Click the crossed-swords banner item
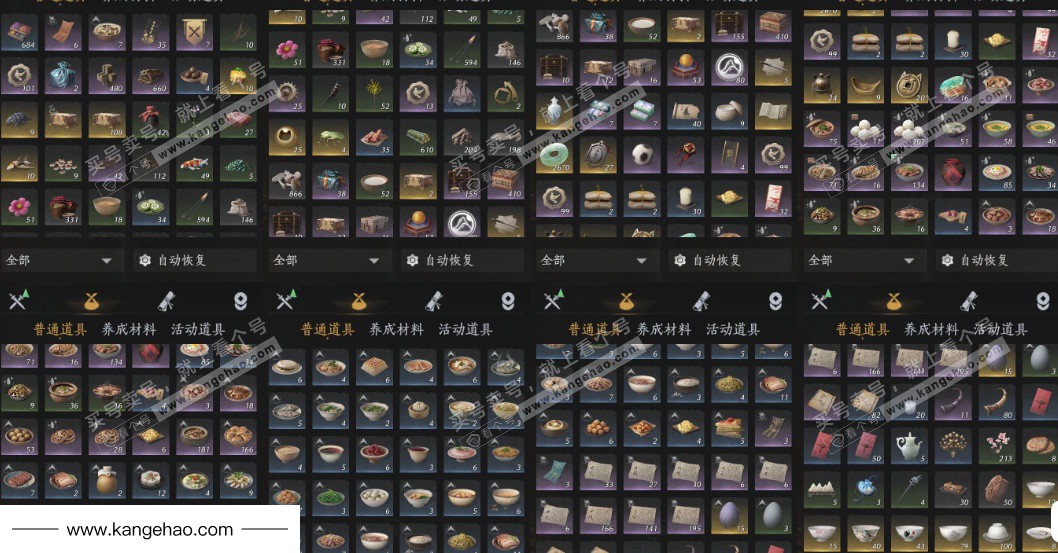The width and height of the screenshot is (1058, 553). click(x=194, y=32)
